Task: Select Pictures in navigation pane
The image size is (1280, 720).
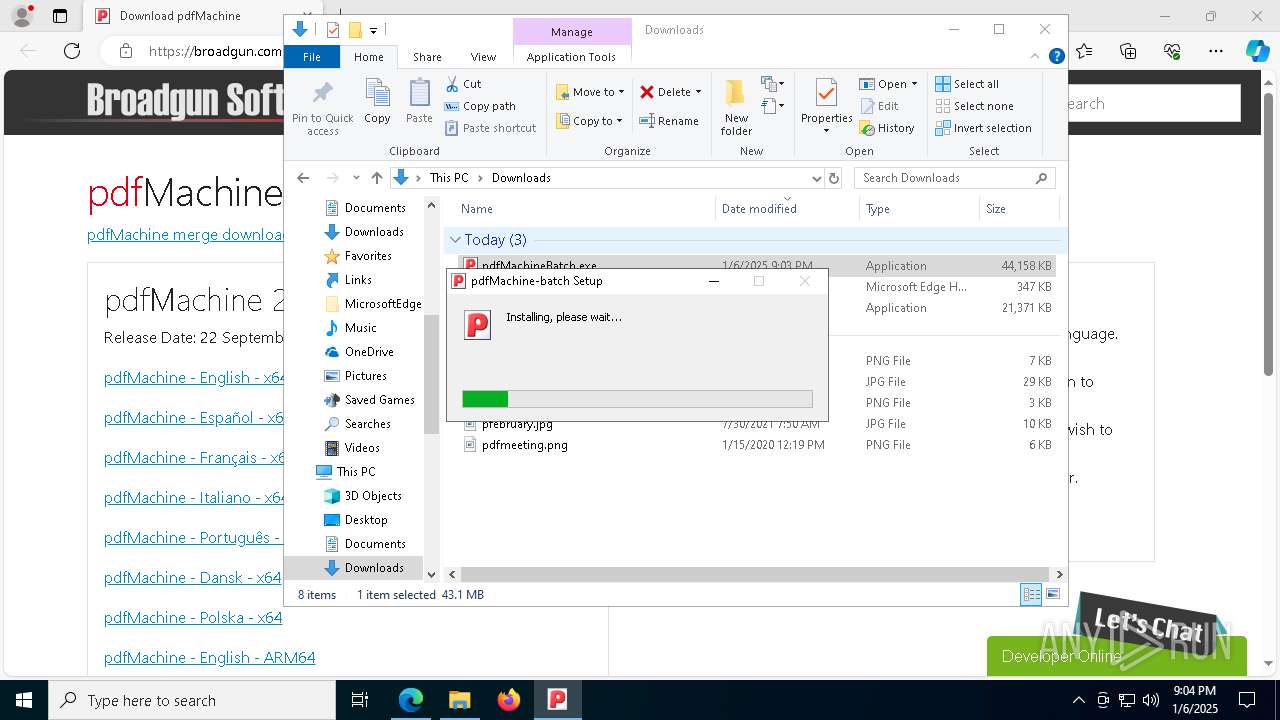Action: point(365,376)
